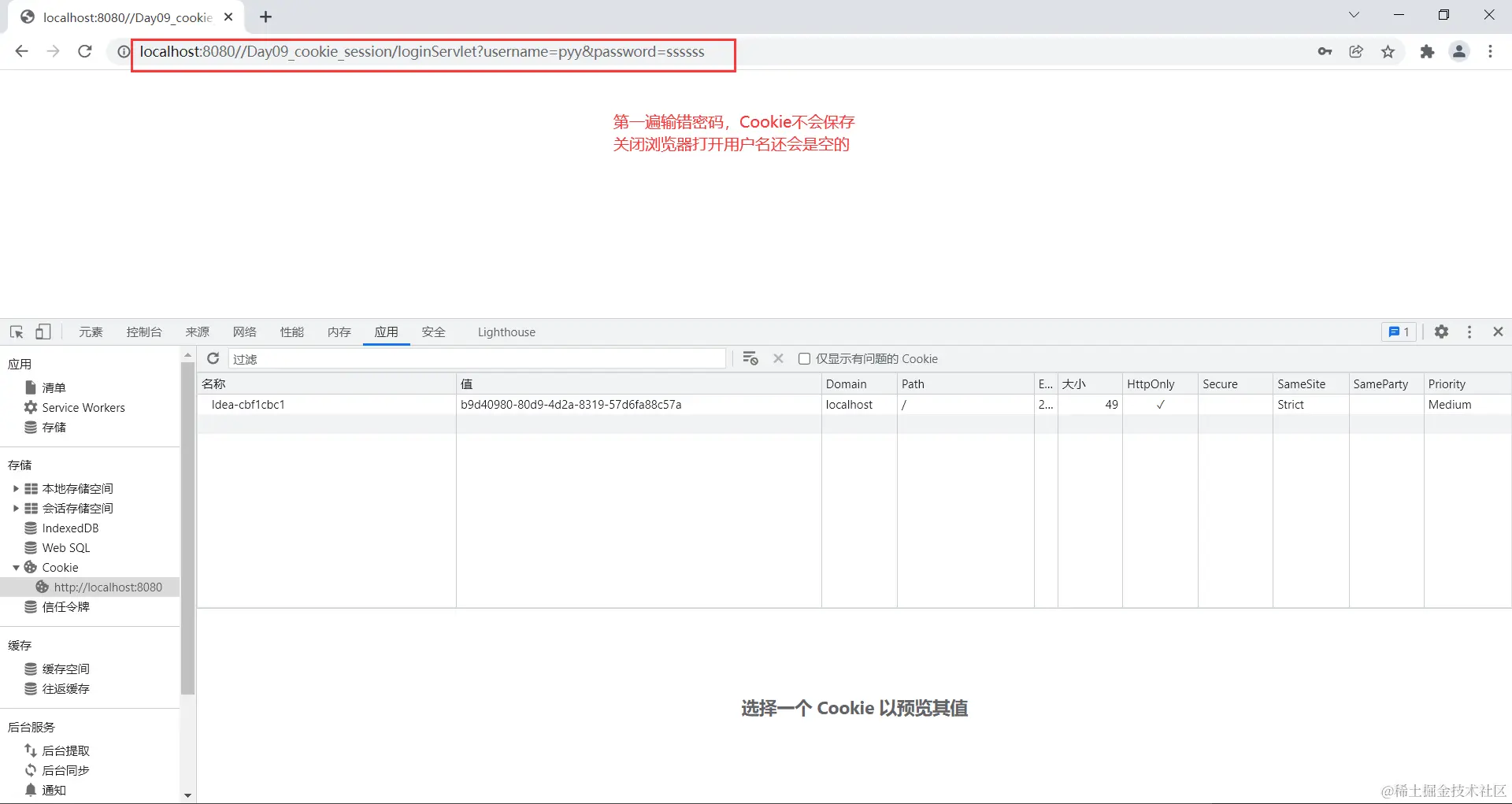Switch to the 来源 tab
Image resolution: width=1512 pixels, height=804 pixels.
coord(198,332)
